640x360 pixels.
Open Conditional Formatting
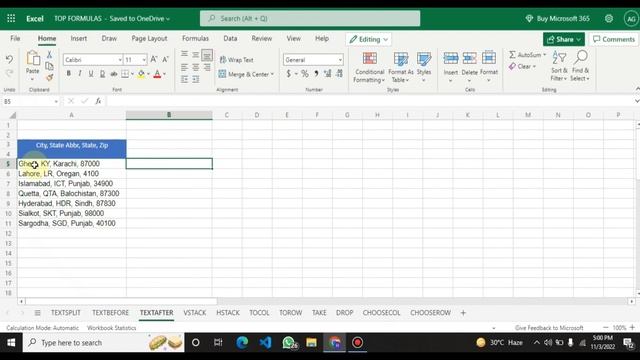pyautogui.click(x=369, y=67)
